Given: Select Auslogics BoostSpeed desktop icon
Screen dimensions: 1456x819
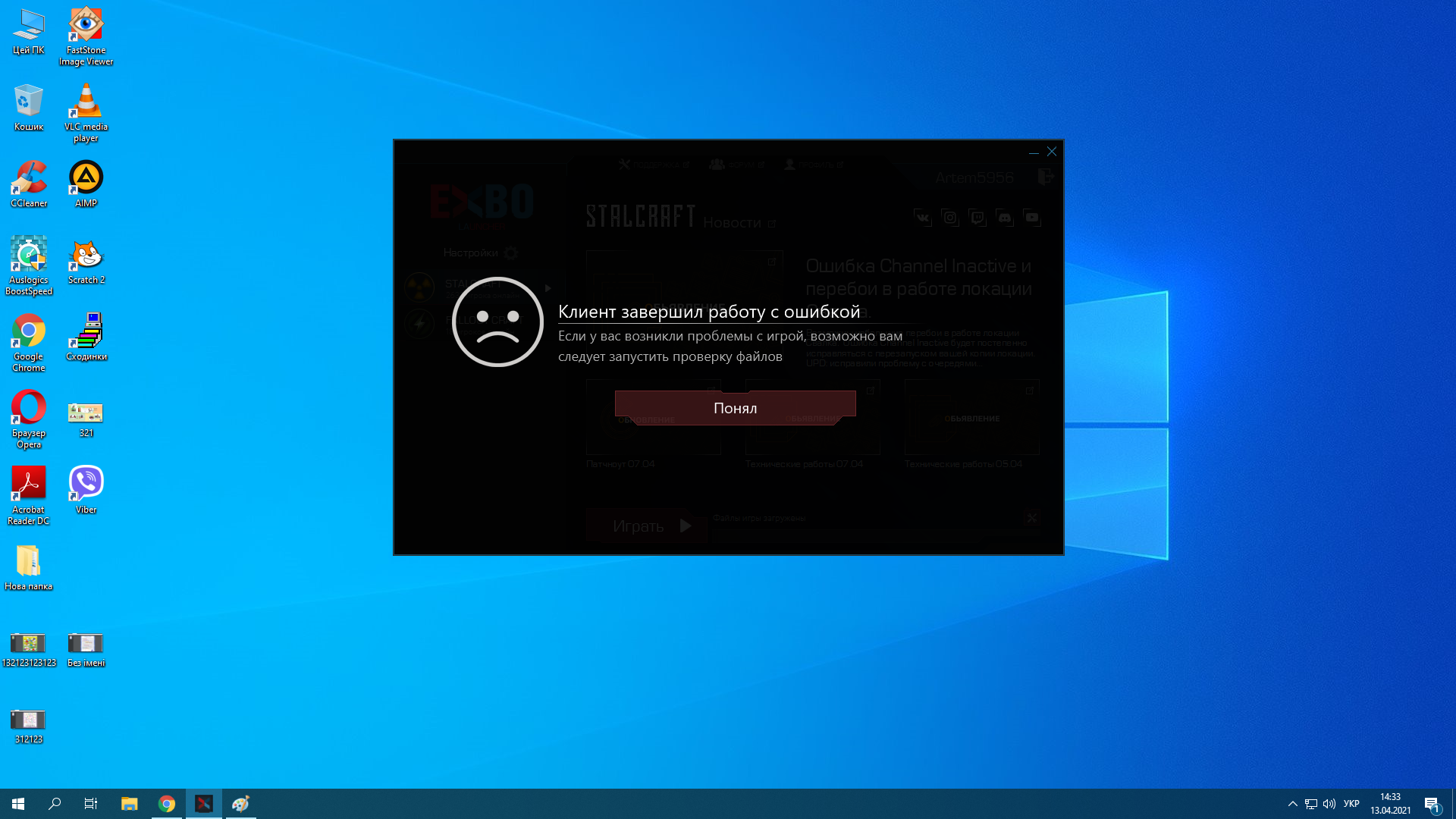Looking at the screenshot, I should [x=29, y=266].
